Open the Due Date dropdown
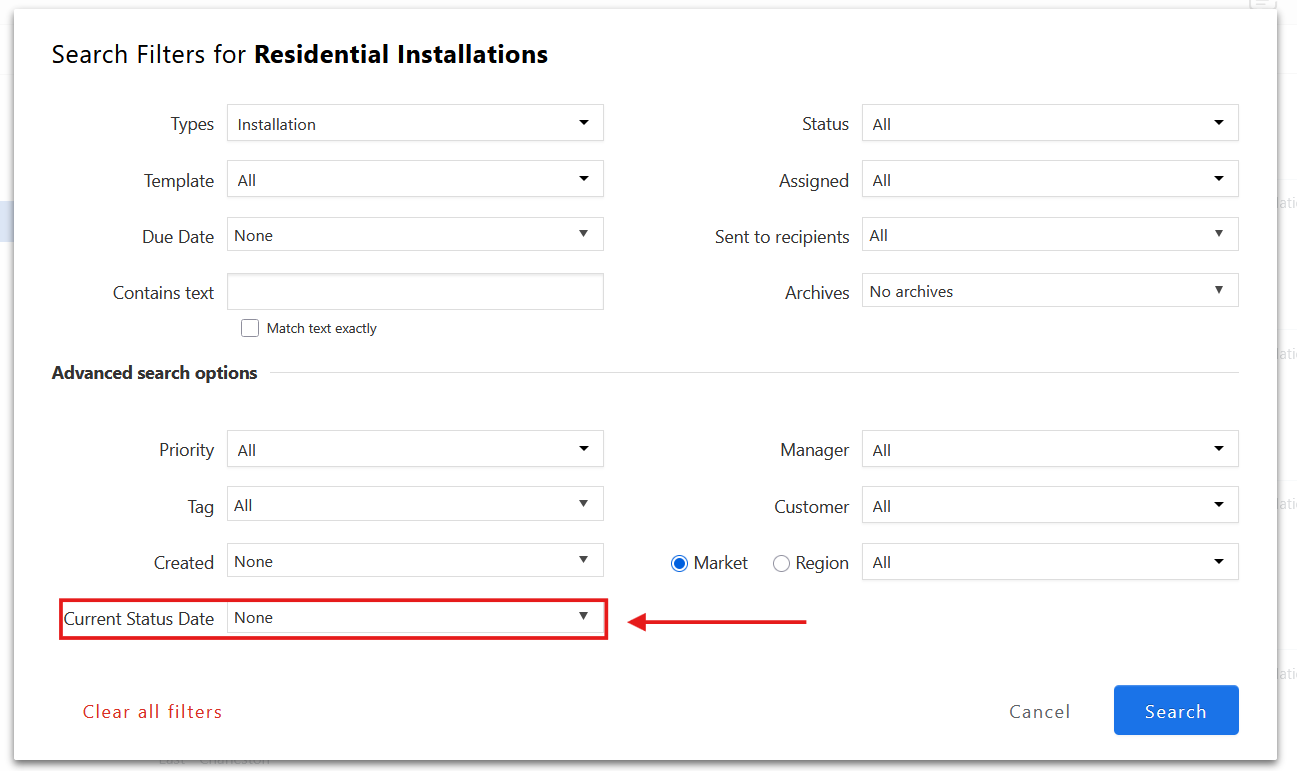This screenshot has width=1297, height=771. point(415,236)
